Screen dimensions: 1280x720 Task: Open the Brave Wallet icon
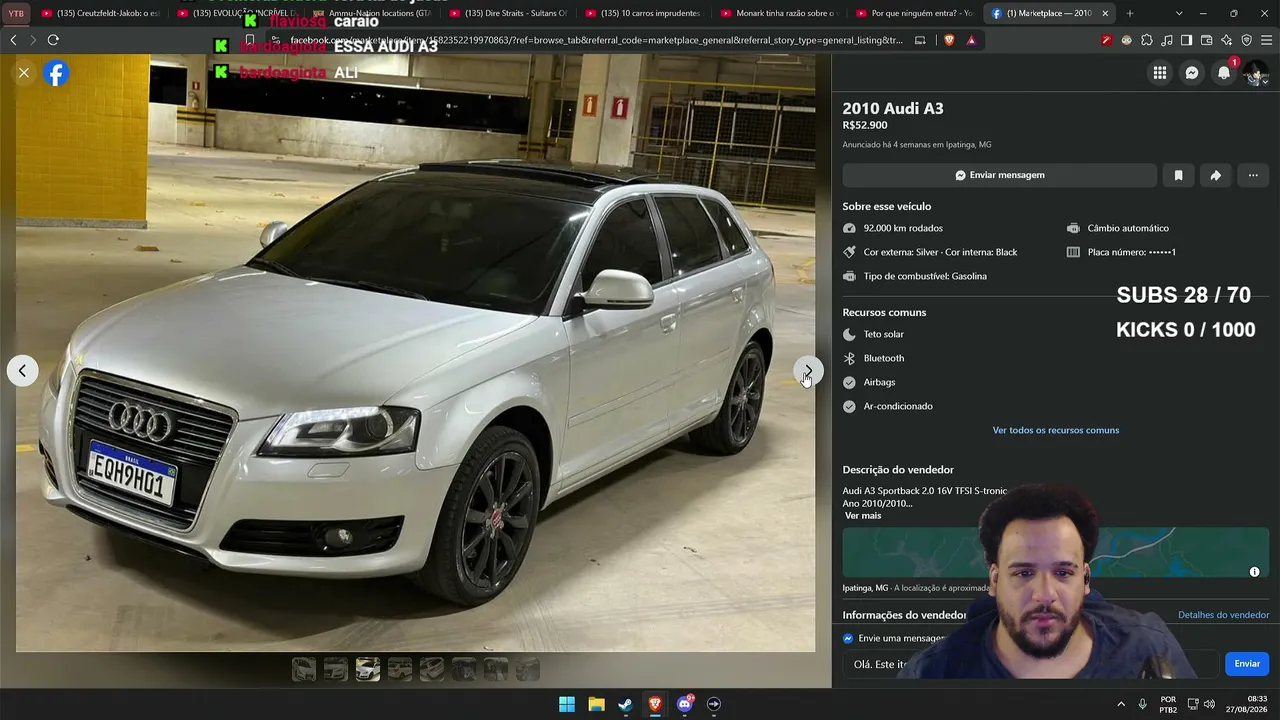(1206, 40)
